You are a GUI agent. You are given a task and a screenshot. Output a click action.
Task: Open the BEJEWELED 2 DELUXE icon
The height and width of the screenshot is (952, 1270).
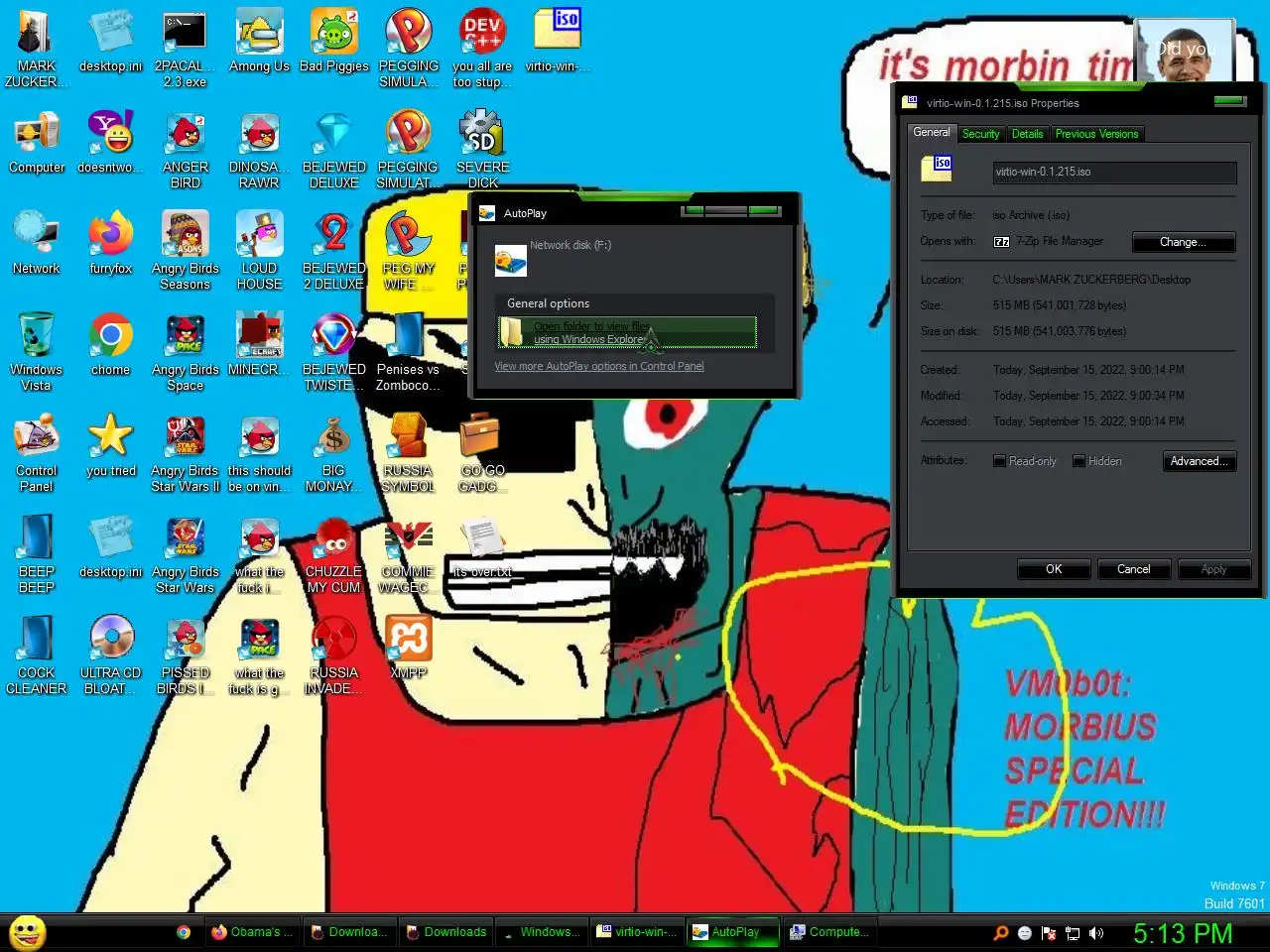click(x=334, y=251)
